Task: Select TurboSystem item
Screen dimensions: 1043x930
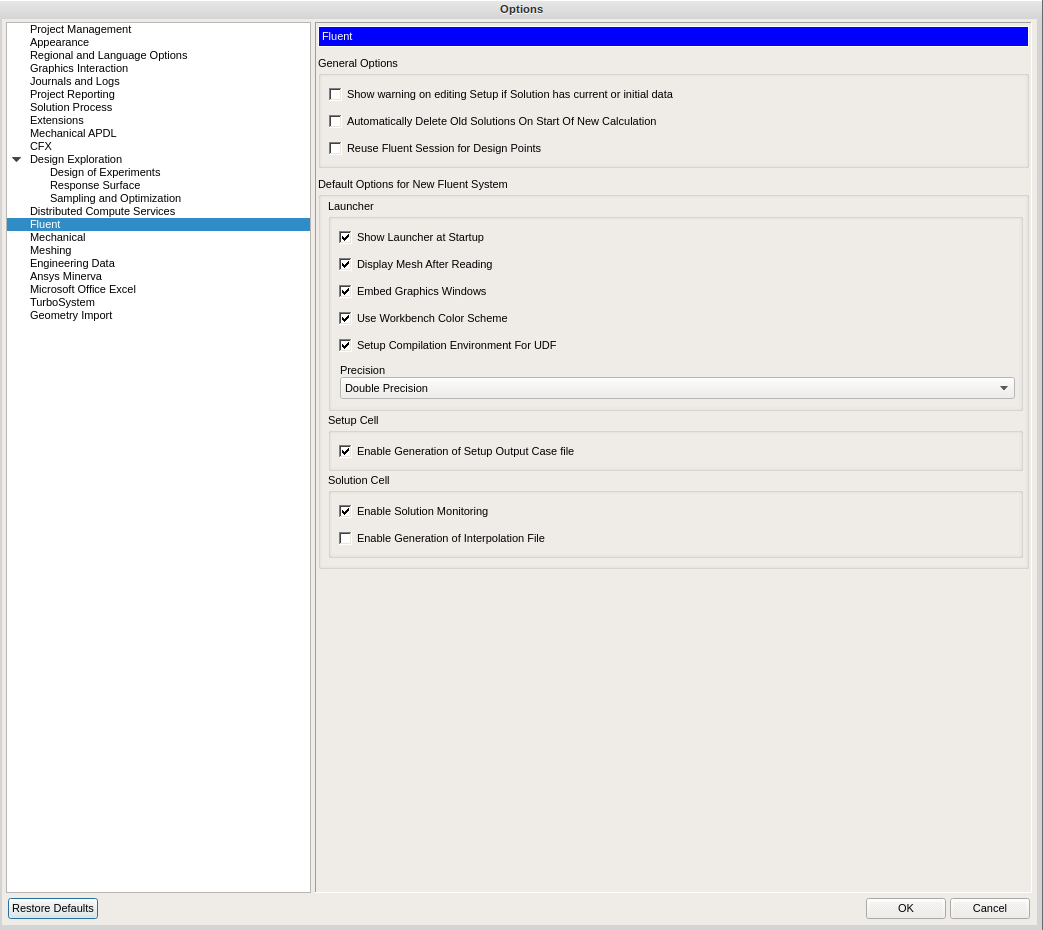Action: click(x=63, y=302)
